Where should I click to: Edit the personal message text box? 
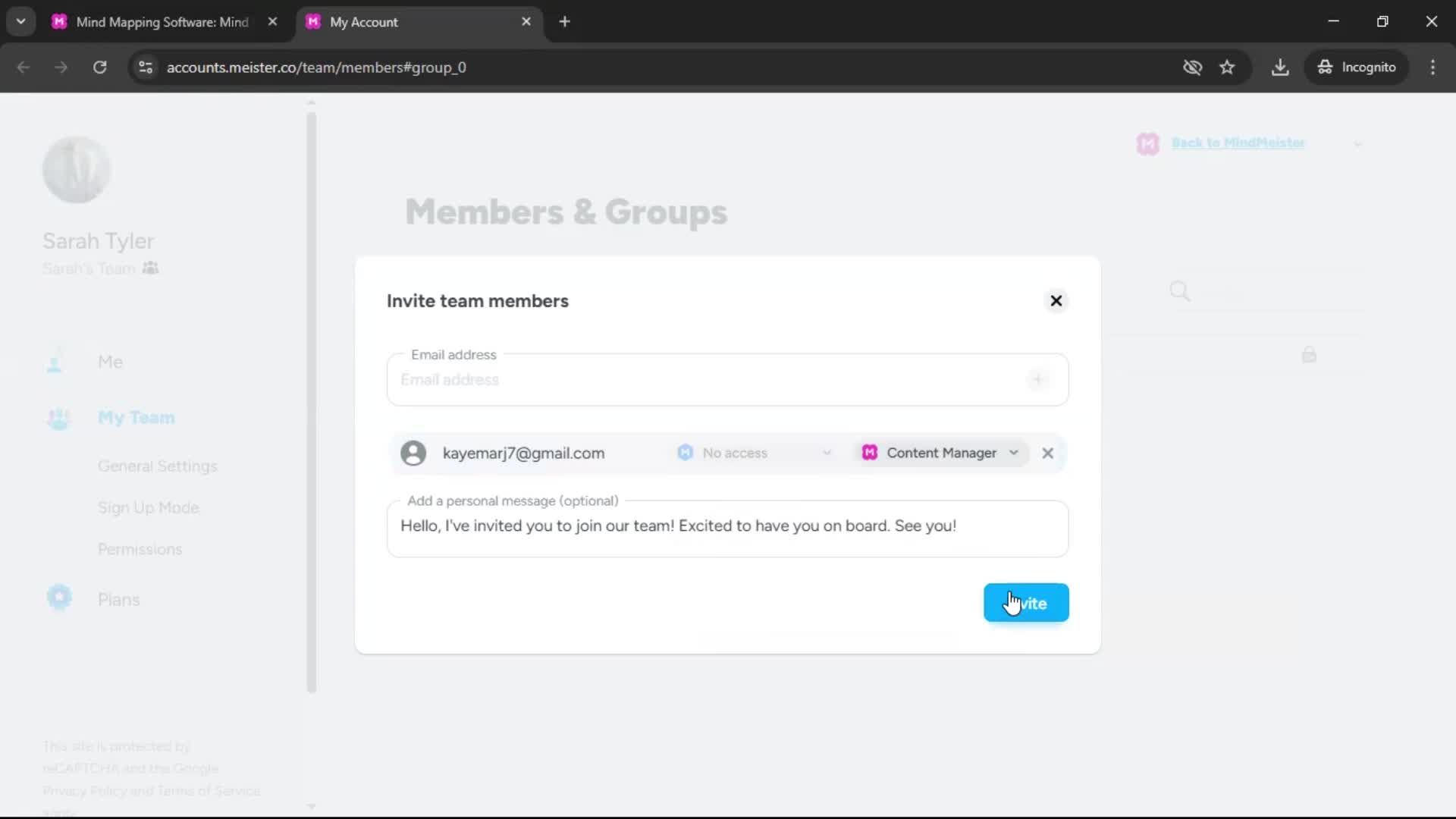pyautogui.click(x=727, y=529)
